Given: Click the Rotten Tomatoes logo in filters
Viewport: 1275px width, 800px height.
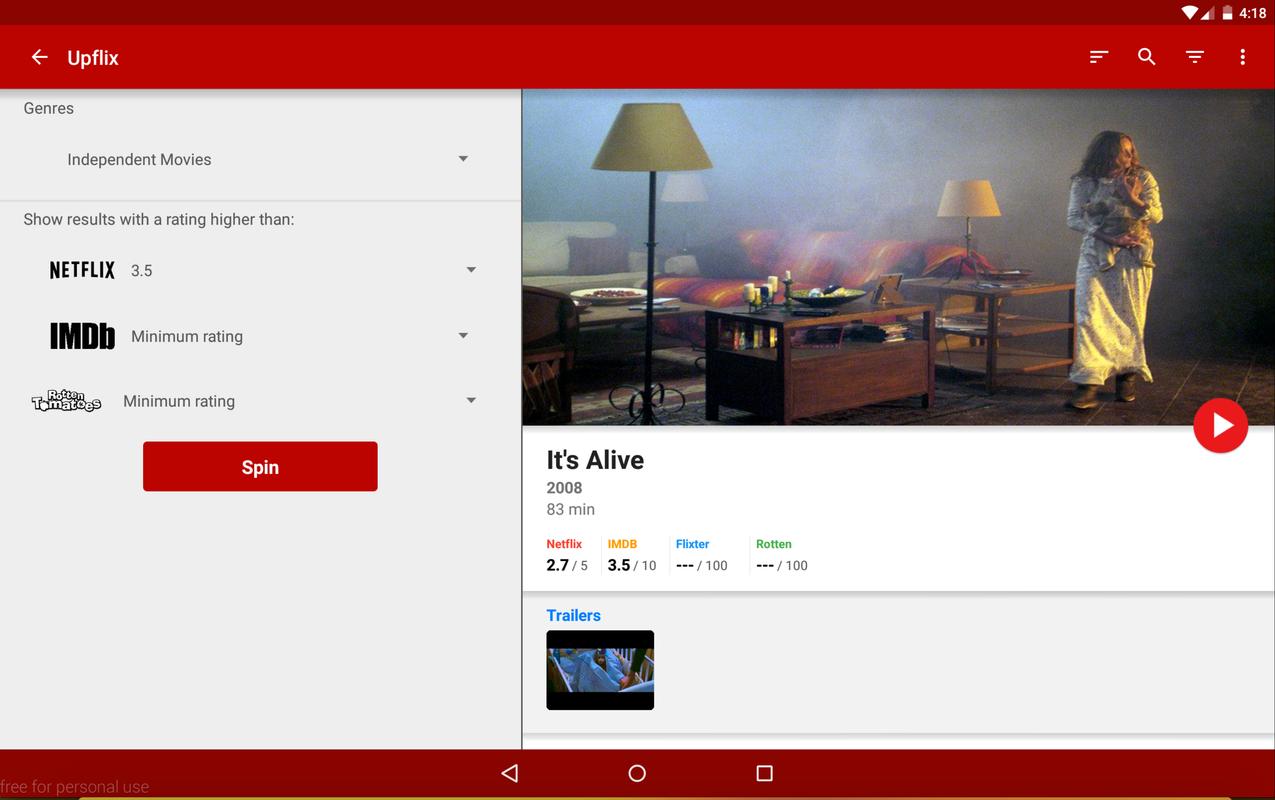Looking at the screenshot, I should pyautogui.click(x=66, y=401).
